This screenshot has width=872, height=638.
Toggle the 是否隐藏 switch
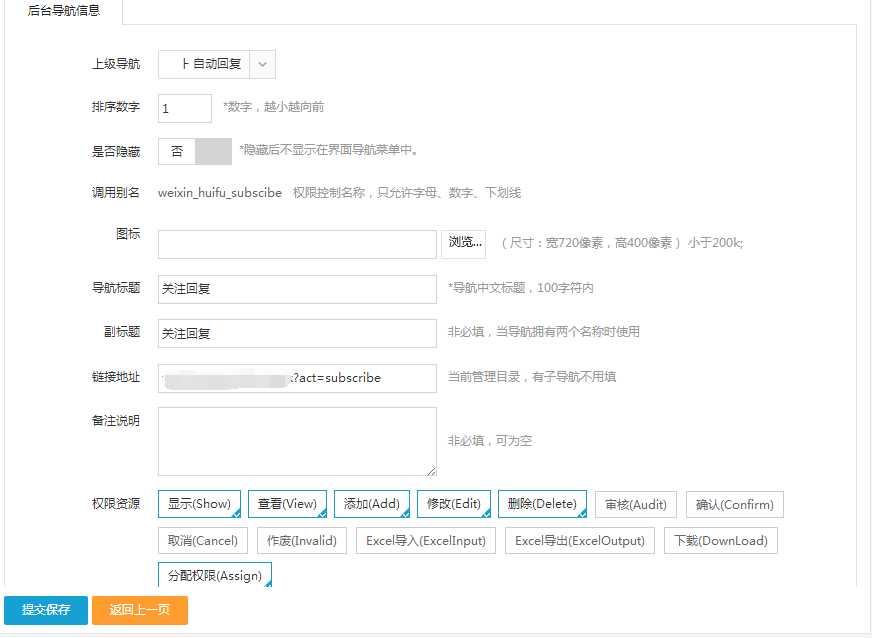click(x=195, y=151)
